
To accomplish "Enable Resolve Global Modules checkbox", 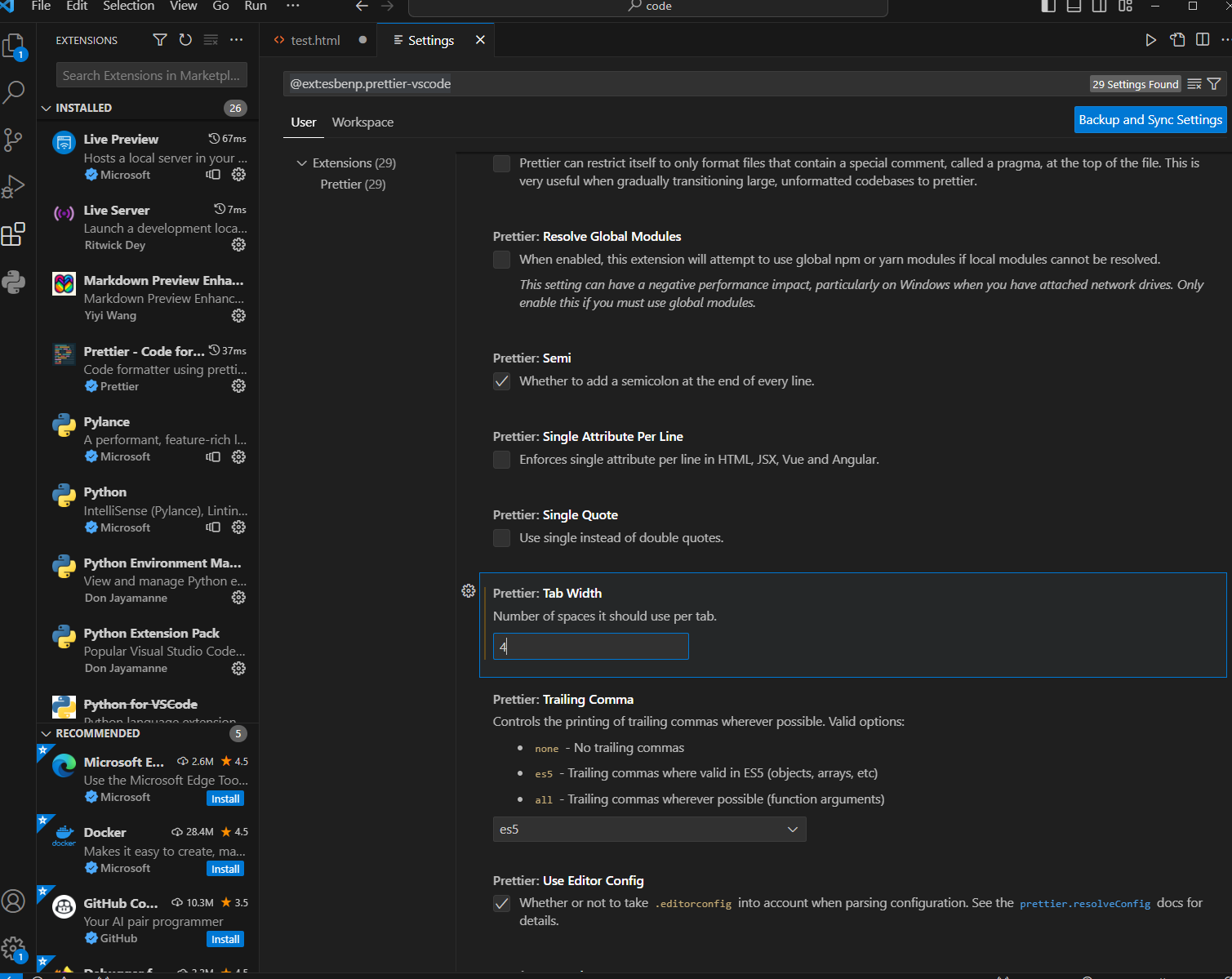I will [x=502, y=260].
